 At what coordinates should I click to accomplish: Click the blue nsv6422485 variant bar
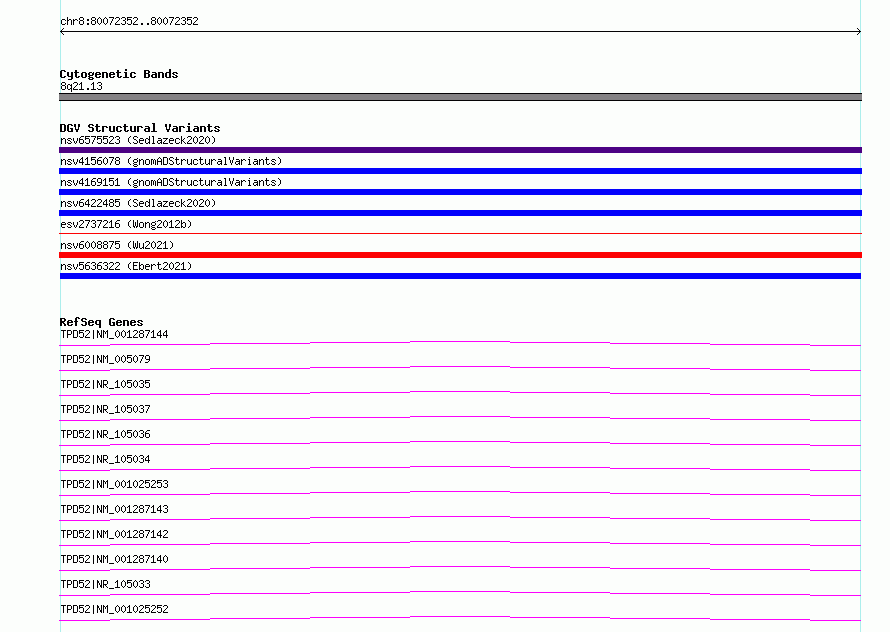(460, 213)
